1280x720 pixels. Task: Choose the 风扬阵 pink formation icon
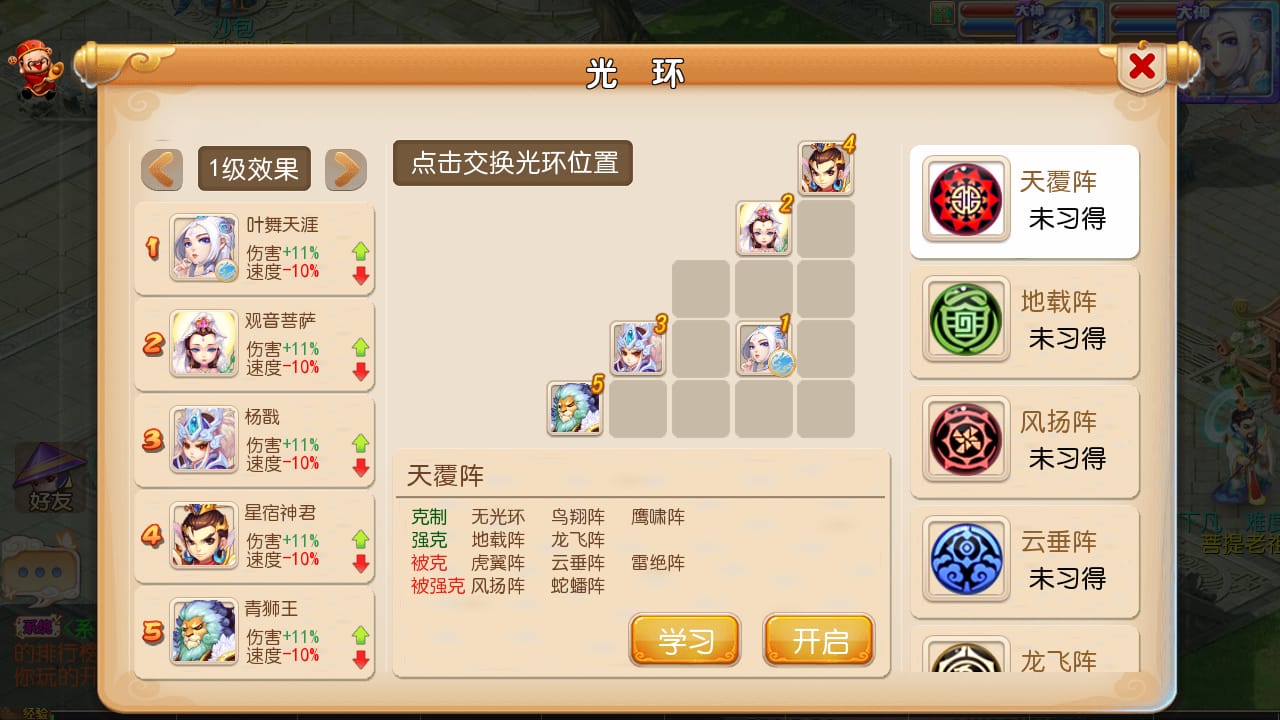click(965, 439)
